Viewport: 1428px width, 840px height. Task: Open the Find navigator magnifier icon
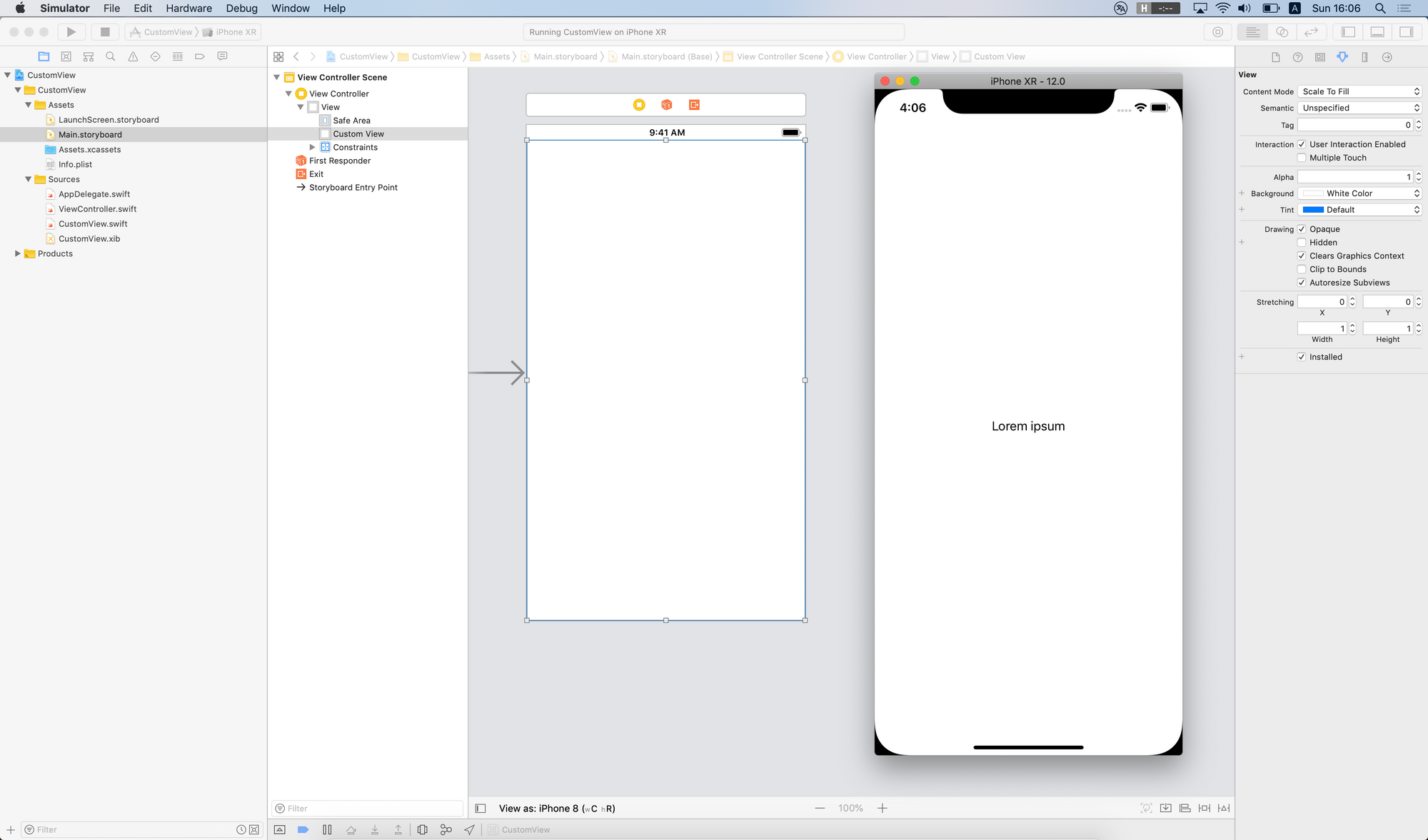111,56
